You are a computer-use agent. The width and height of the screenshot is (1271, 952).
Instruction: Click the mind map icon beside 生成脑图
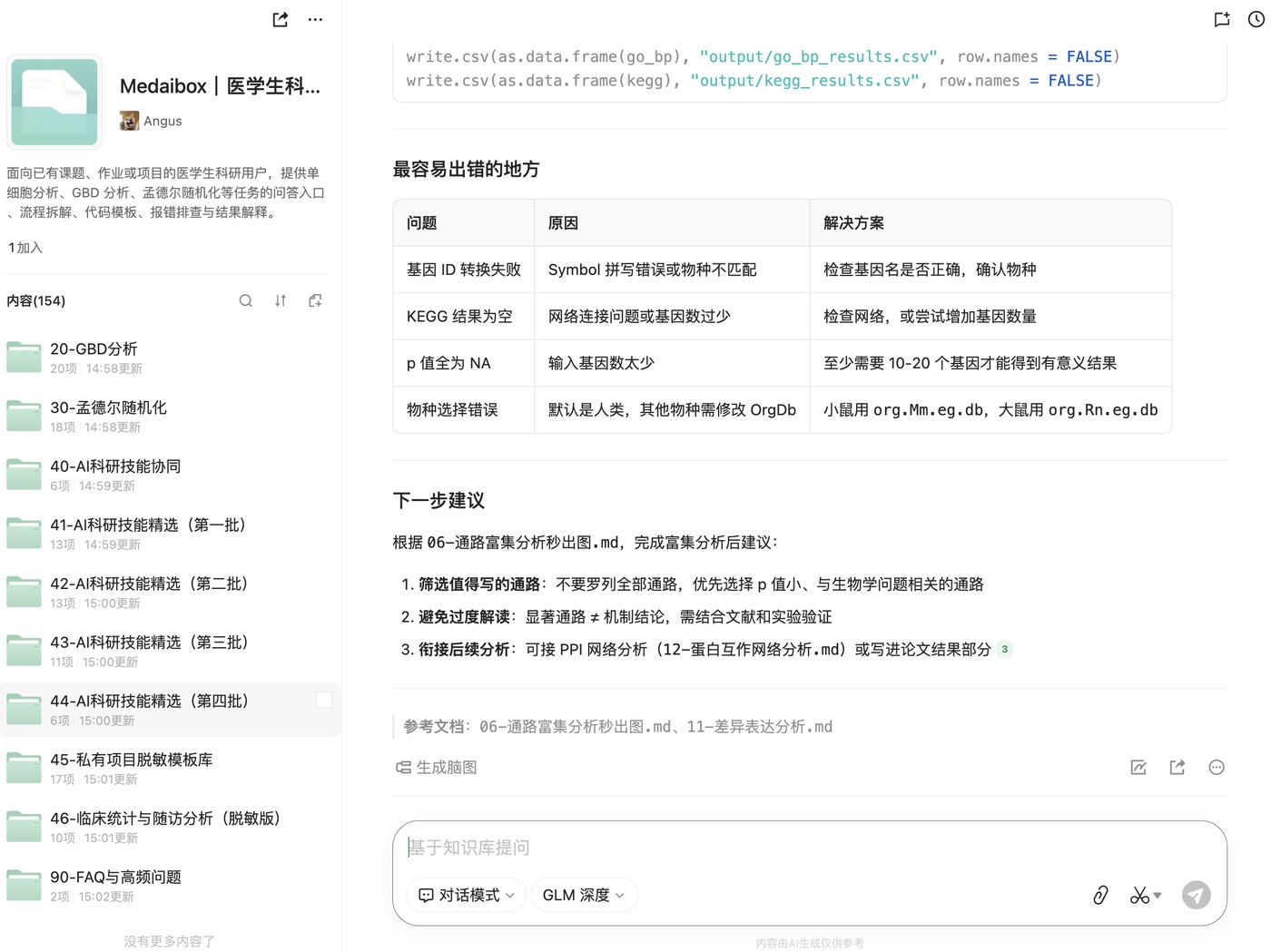click(403, 767)
